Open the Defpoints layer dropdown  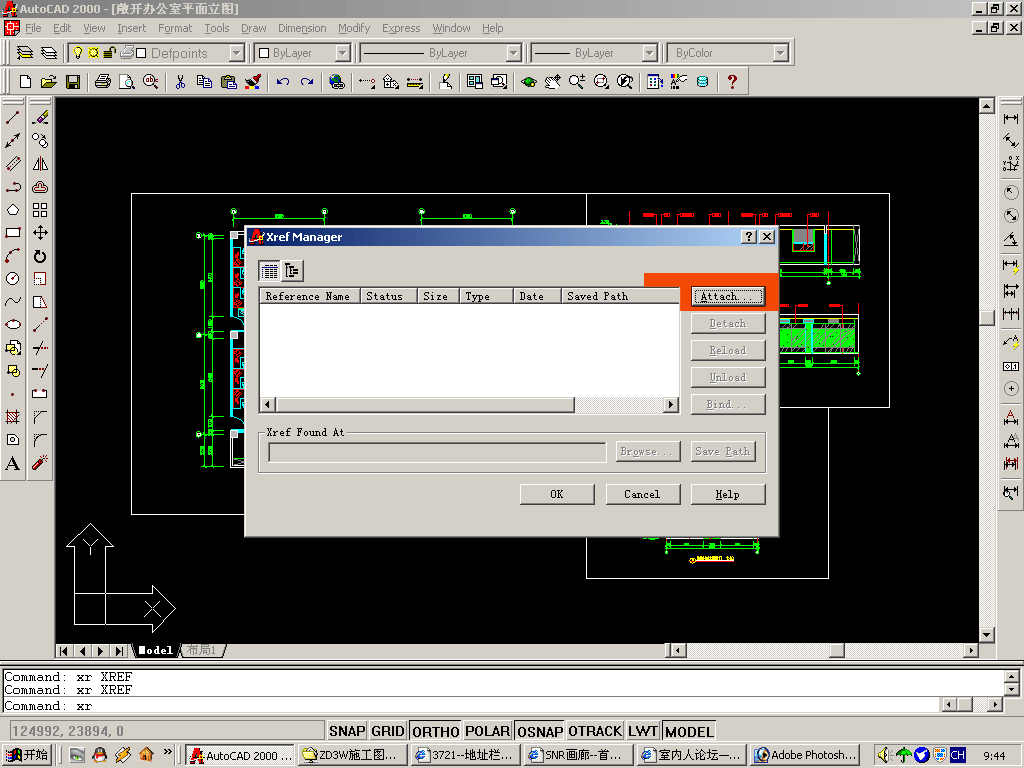[x=237, y=53]
